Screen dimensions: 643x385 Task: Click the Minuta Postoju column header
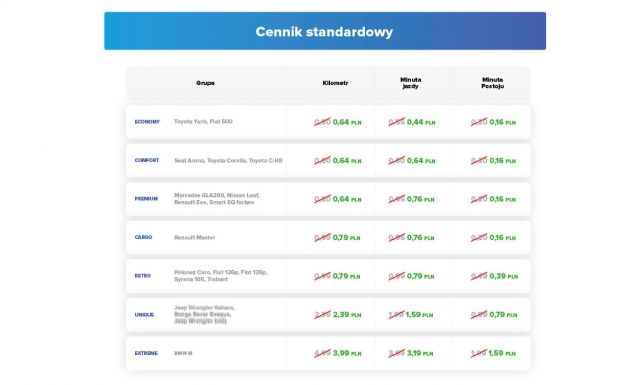coord(493,83)
